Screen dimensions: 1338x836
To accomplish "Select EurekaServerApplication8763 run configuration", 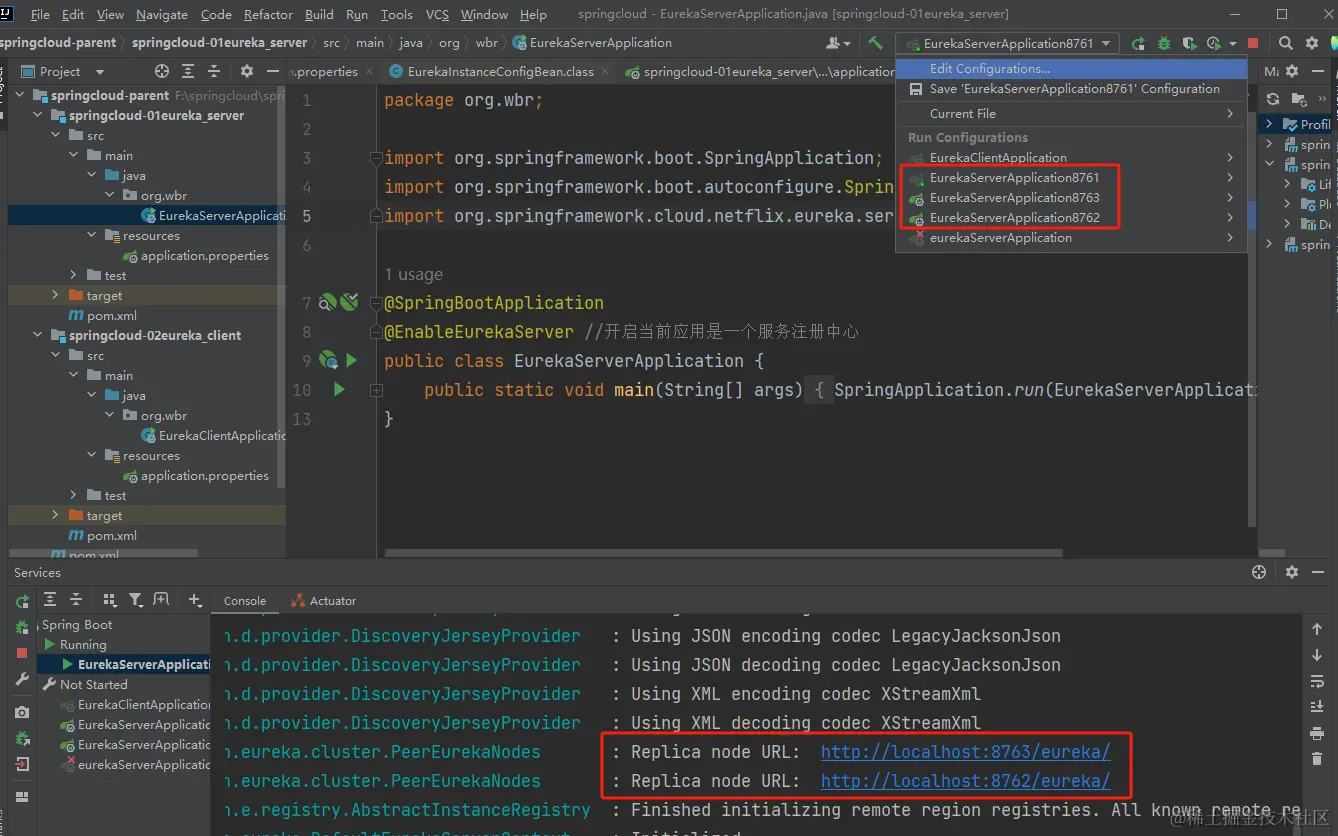I will (x=1072, y=198).
